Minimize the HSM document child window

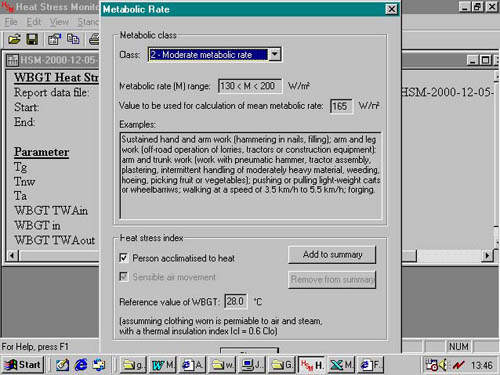(x=473, y=60)
